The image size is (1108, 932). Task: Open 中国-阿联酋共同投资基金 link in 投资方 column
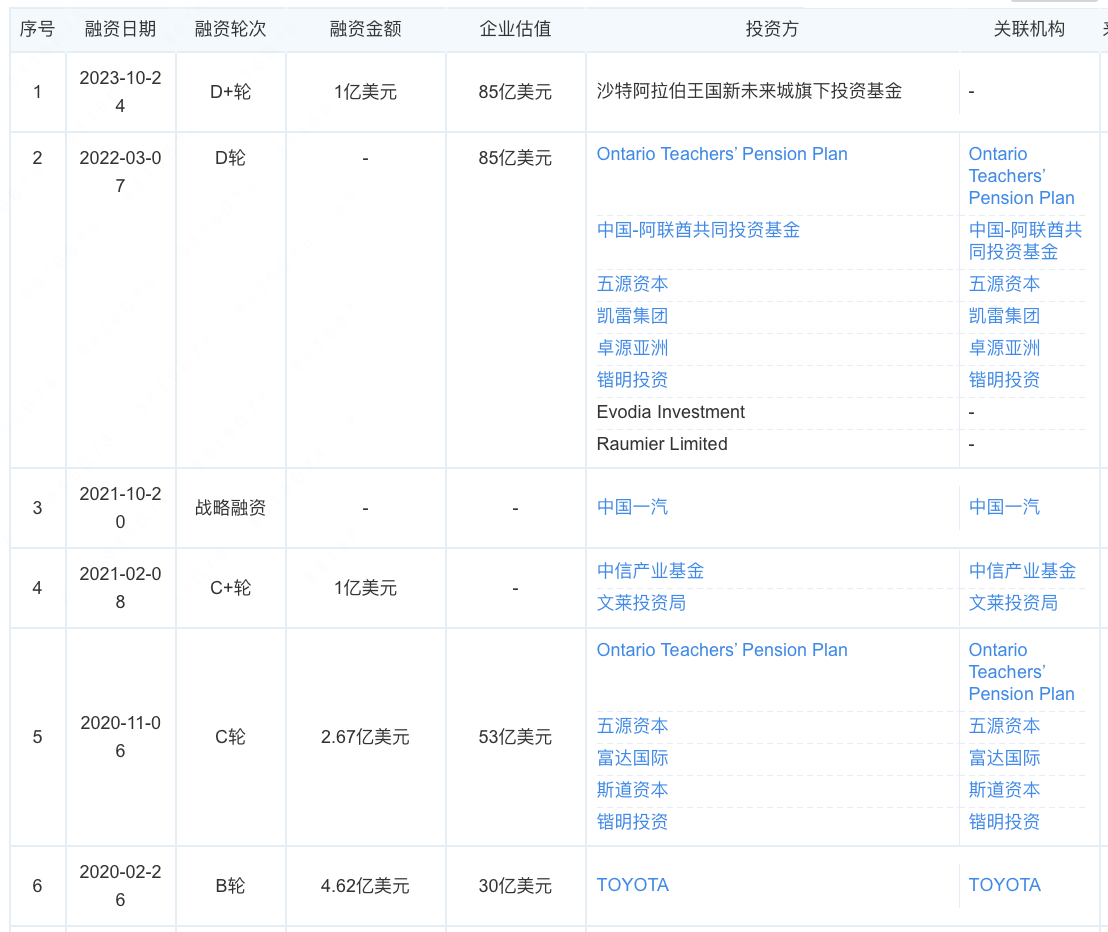(698, 230)
